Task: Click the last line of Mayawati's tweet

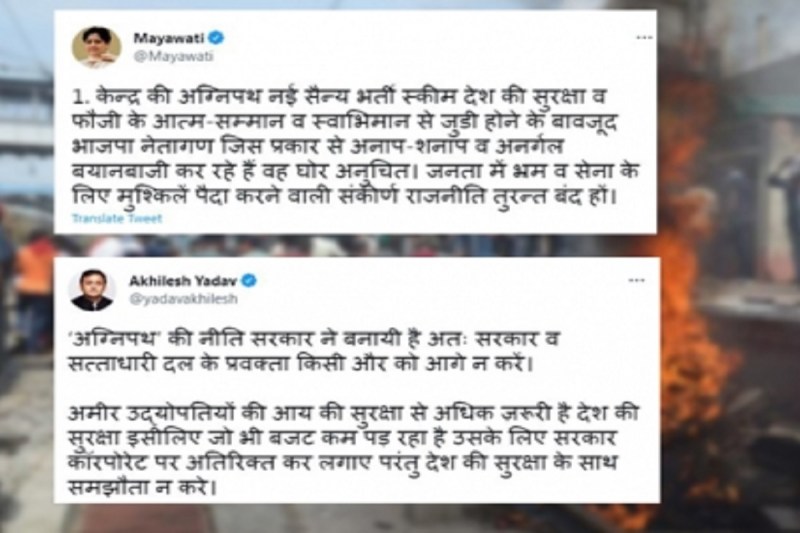Action: click(344, 196)
